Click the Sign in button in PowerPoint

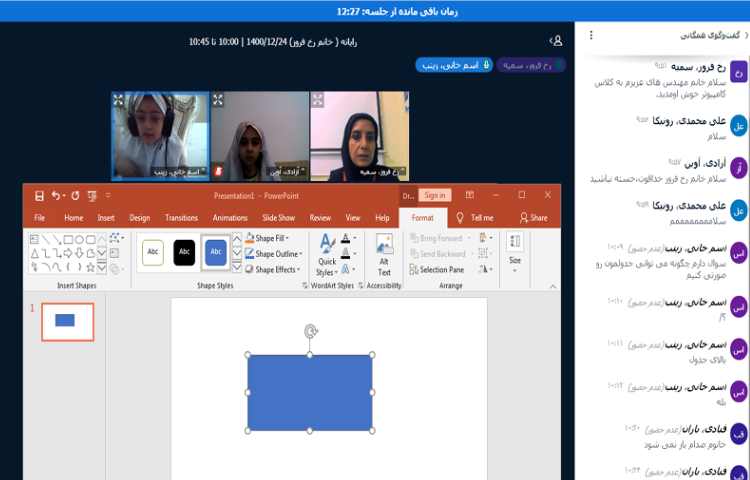tap(435, 195)
